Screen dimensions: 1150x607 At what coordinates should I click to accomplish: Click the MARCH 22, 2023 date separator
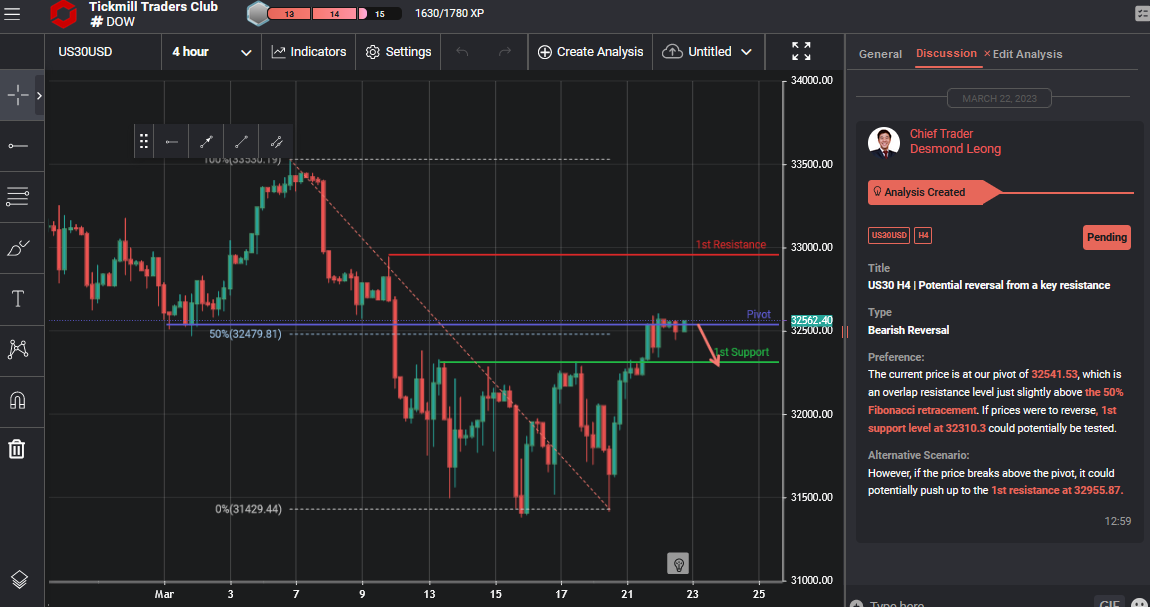tap(999, 98)
